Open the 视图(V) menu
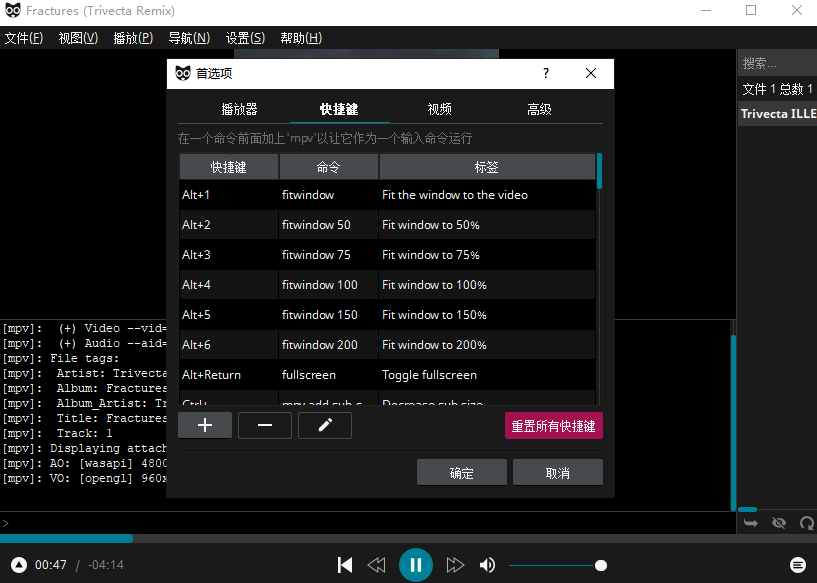This screenshot has height=583, width=817. (x=78, y=38)
